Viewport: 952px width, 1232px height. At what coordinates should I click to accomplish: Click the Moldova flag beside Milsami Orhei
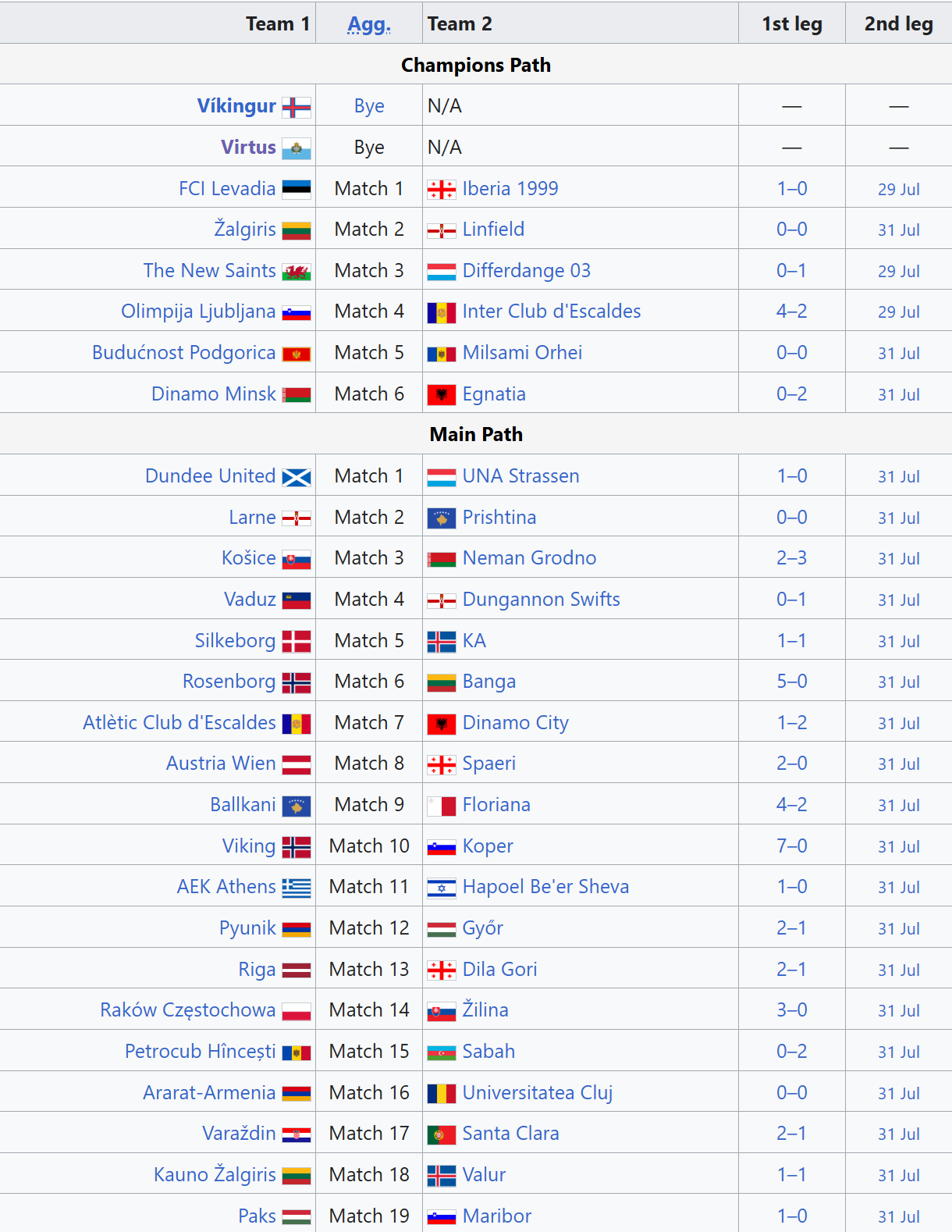coord(442,354)
